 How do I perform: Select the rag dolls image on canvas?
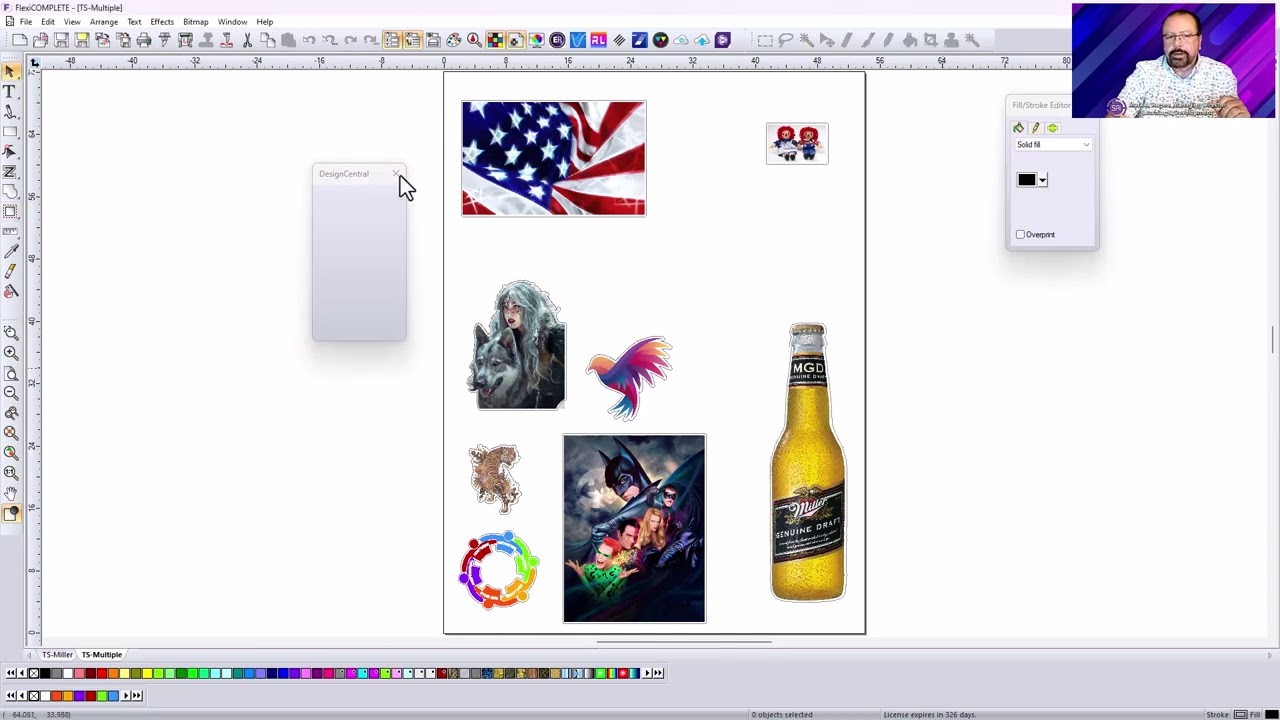coord(797,144)
